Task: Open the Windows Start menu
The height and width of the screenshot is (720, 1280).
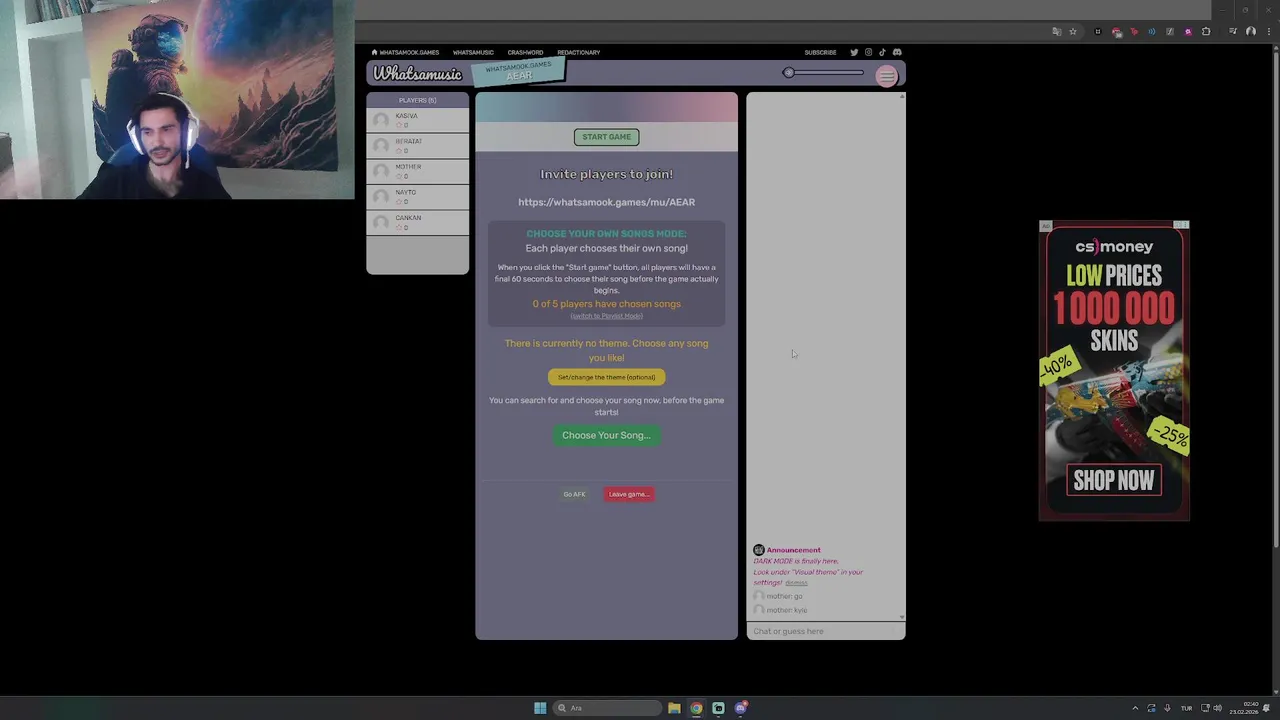Action: 540,708
